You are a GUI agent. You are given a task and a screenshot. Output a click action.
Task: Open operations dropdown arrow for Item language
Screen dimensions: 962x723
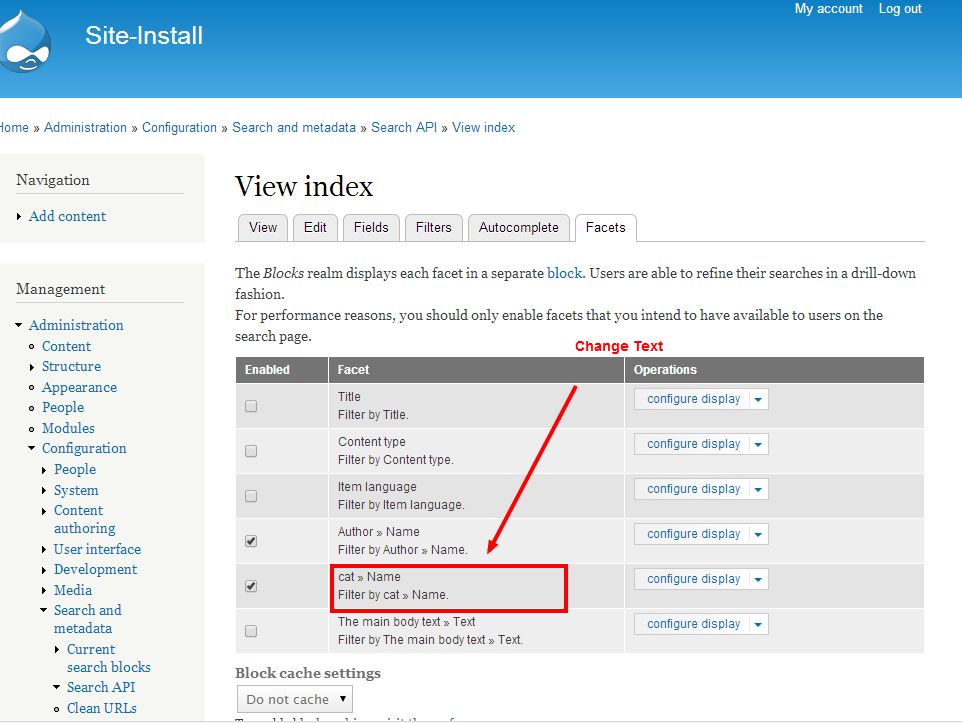(x=758, y=490)
